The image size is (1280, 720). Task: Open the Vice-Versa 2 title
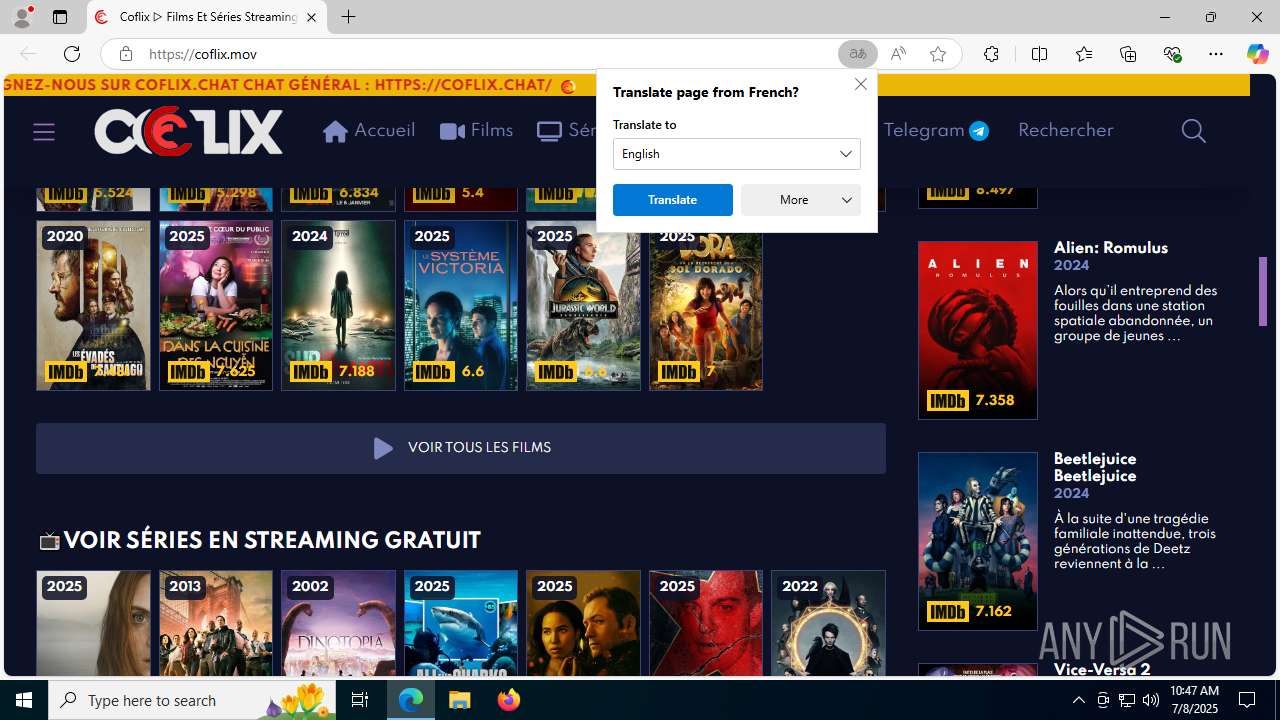[1102, 669]
